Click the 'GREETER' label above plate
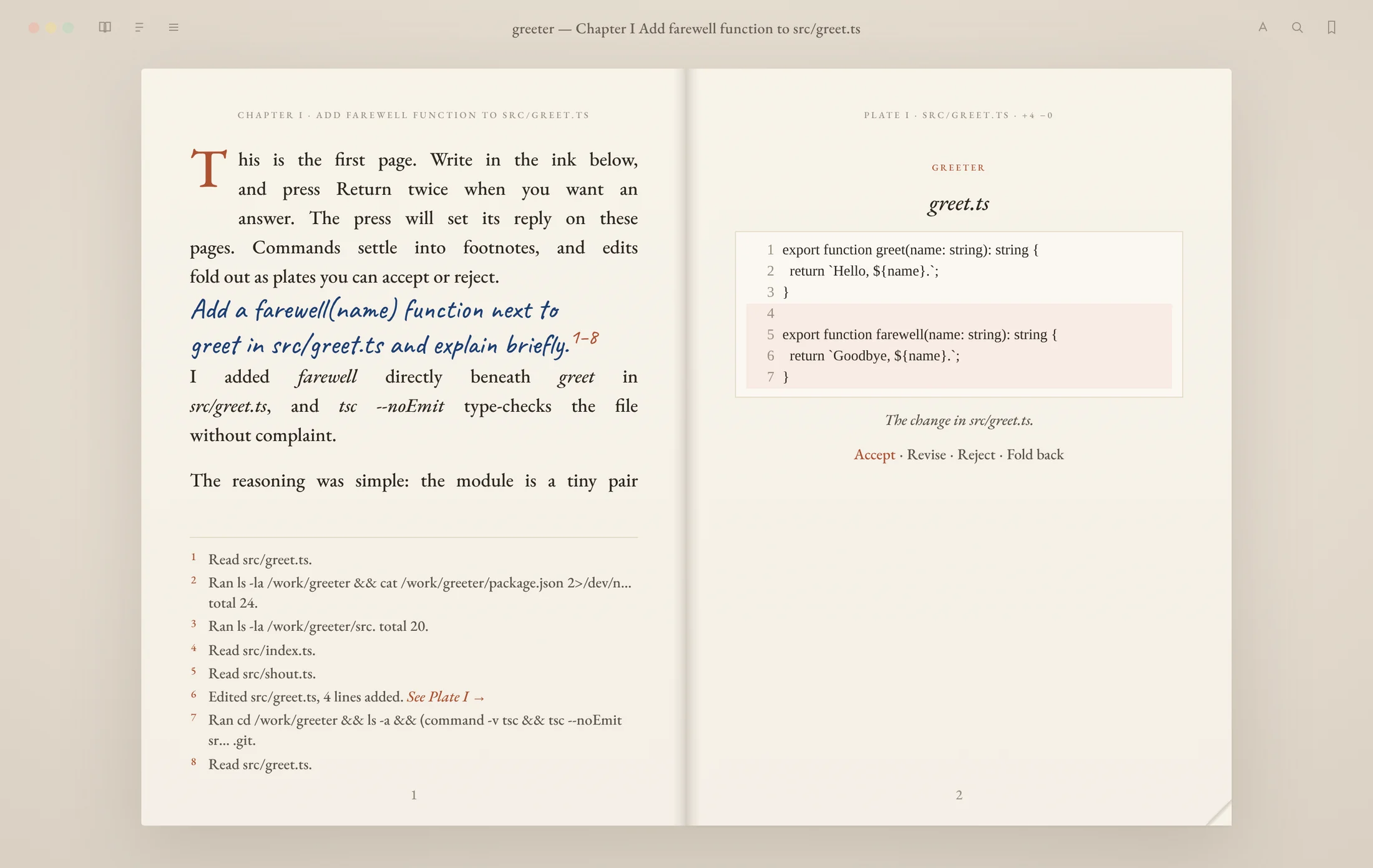 [x=959, y=168]
